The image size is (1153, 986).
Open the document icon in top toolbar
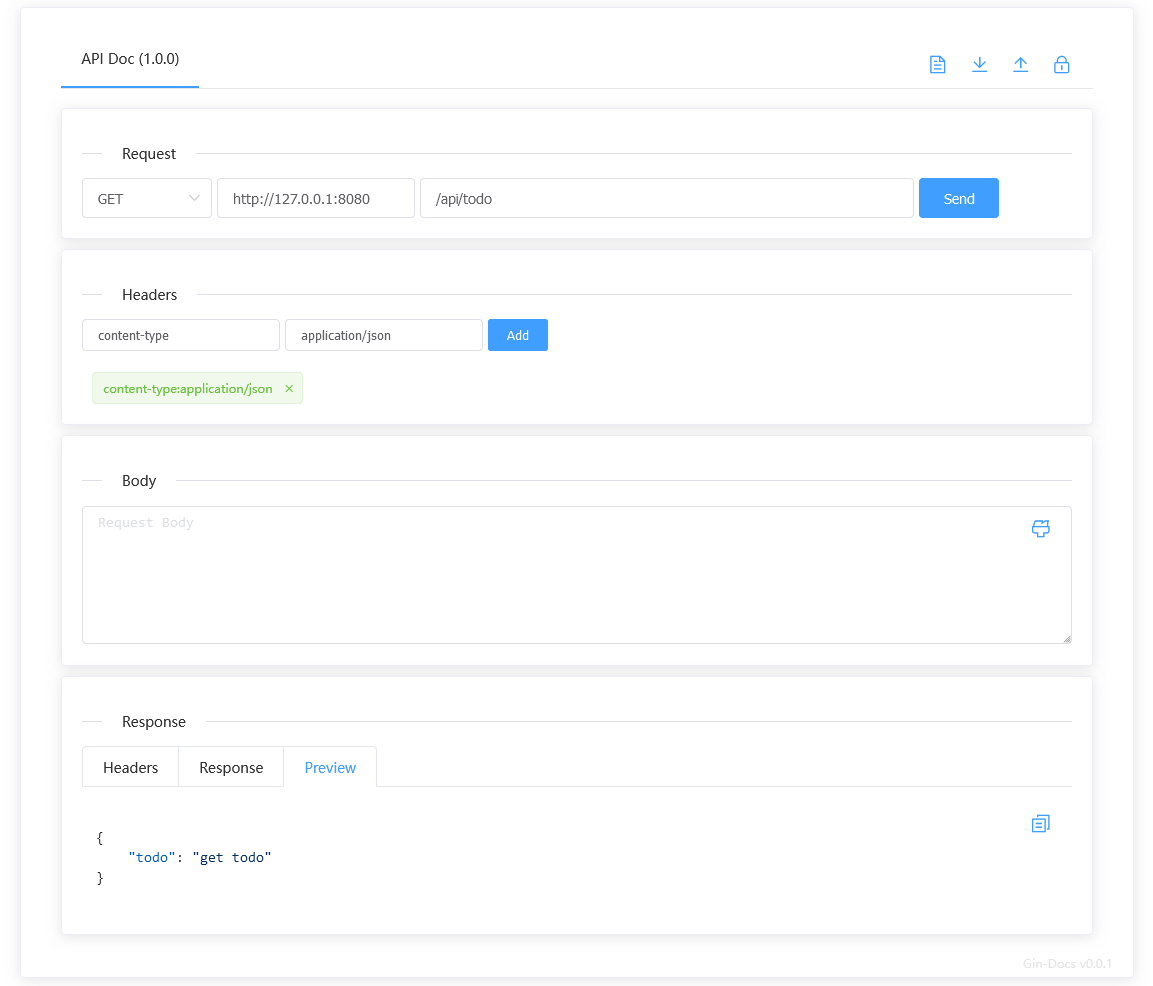click(x=938, y=65)
